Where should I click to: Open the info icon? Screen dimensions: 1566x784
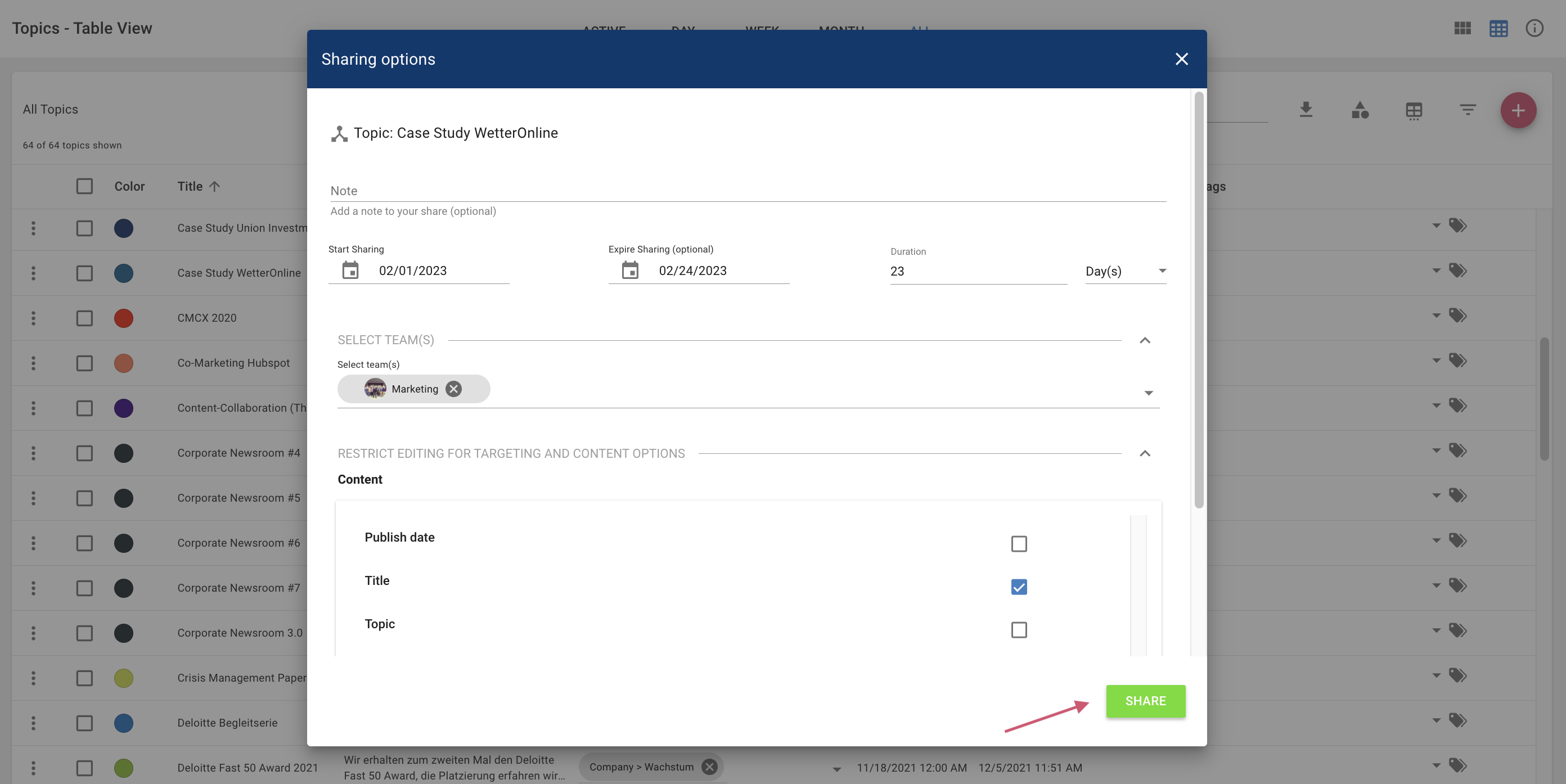[1534, 28]
